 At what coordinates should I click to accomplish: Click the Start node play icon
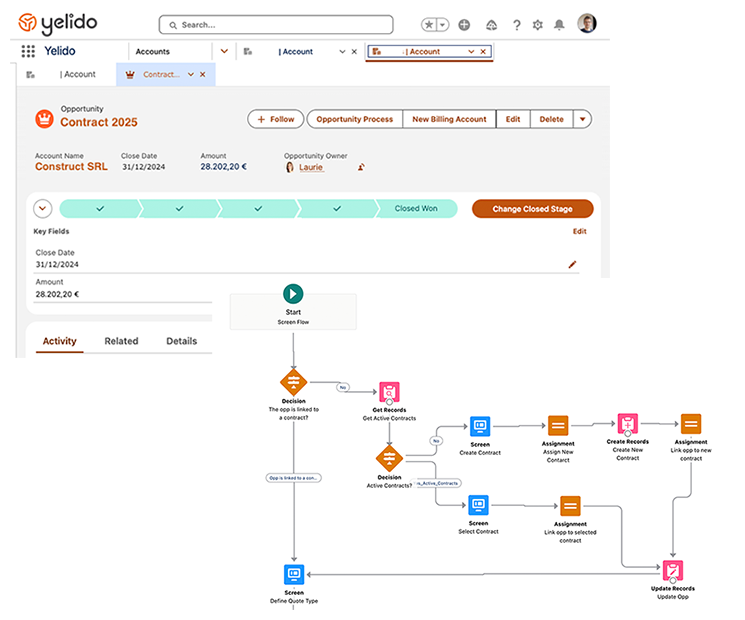tap(293, 293)
